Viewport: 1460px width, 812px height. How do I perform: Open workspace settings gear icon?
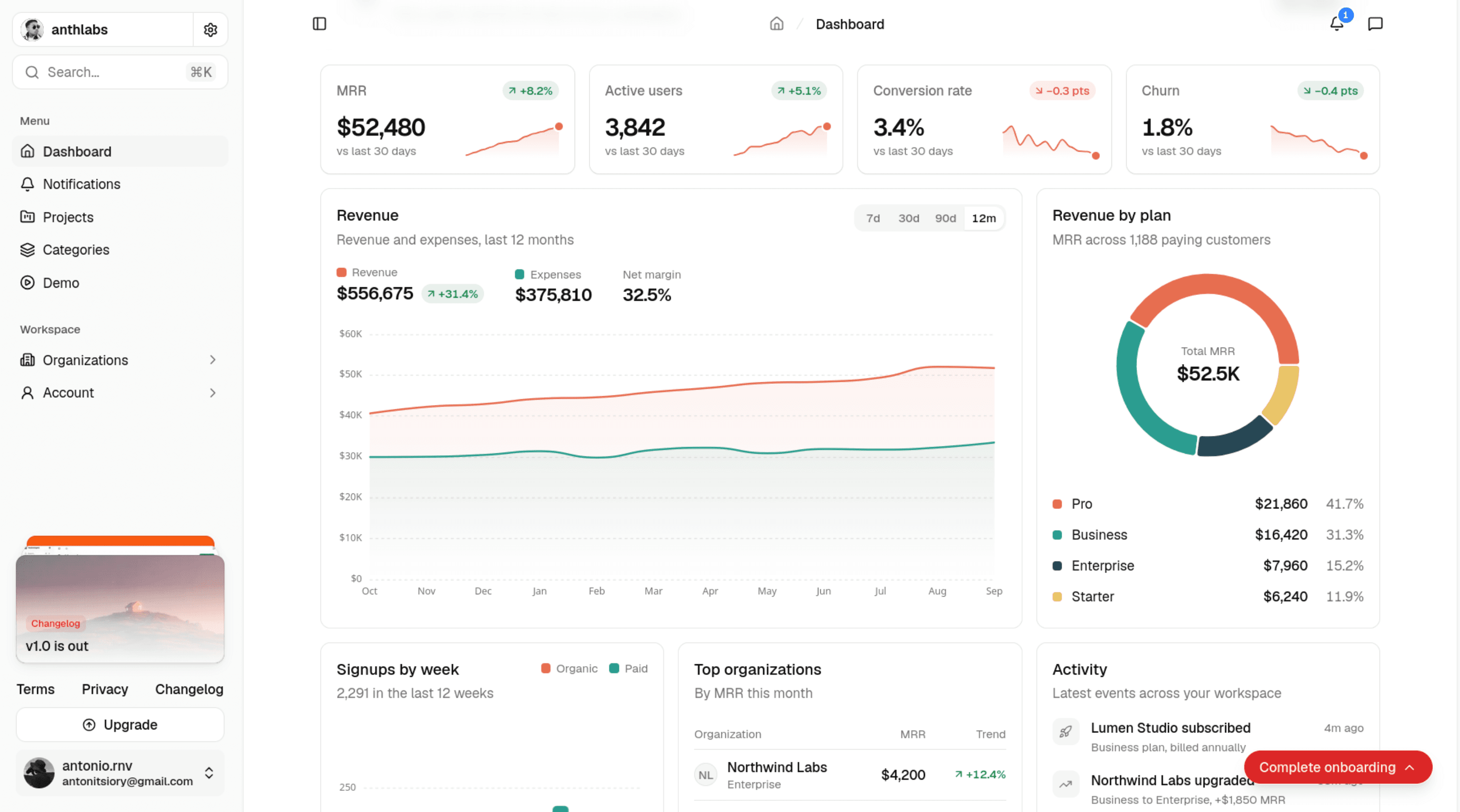tap(211, 29)
